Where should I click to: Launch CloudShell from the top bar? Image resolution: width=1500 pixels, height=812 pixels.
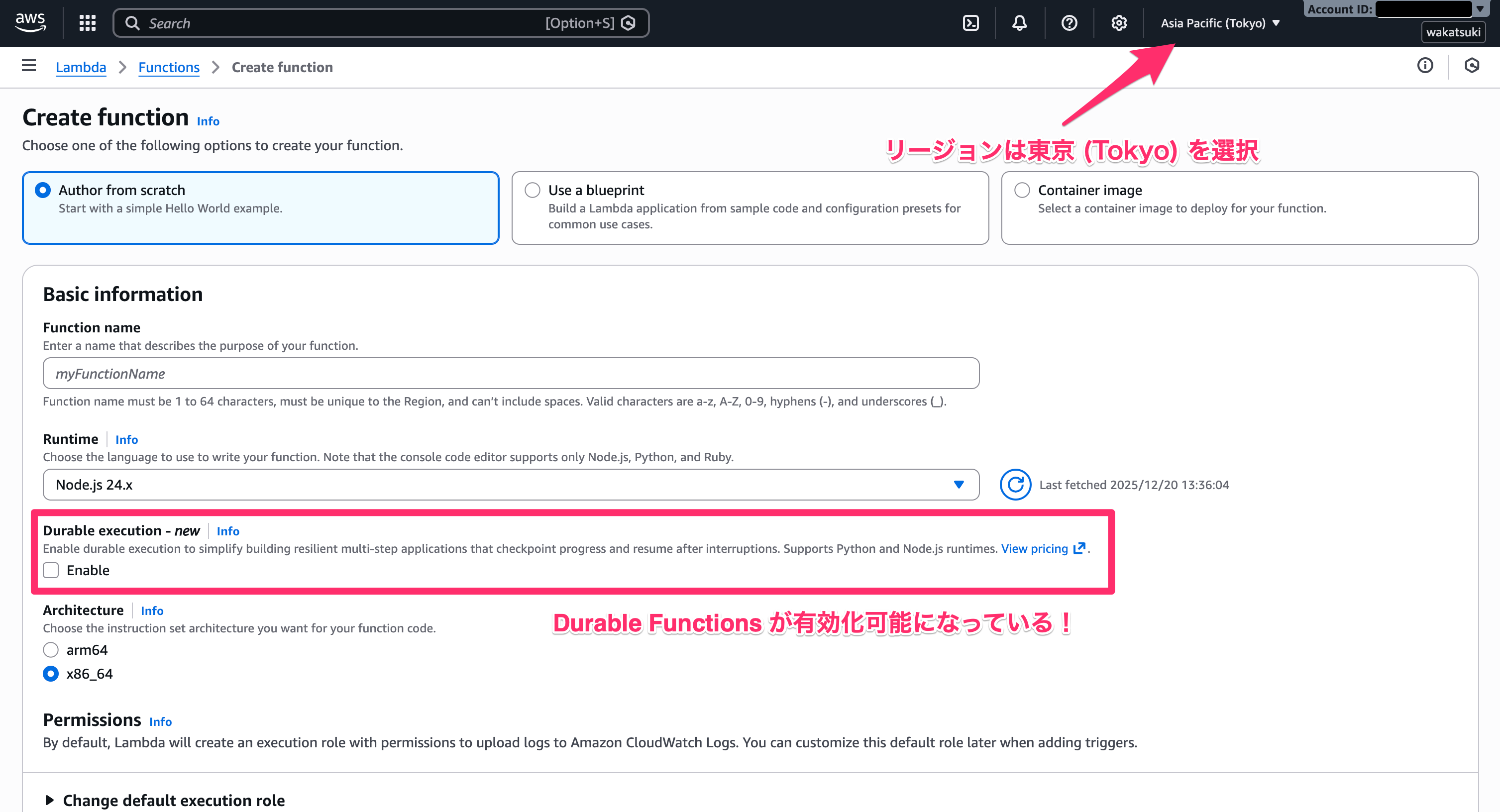click(970, 23)
